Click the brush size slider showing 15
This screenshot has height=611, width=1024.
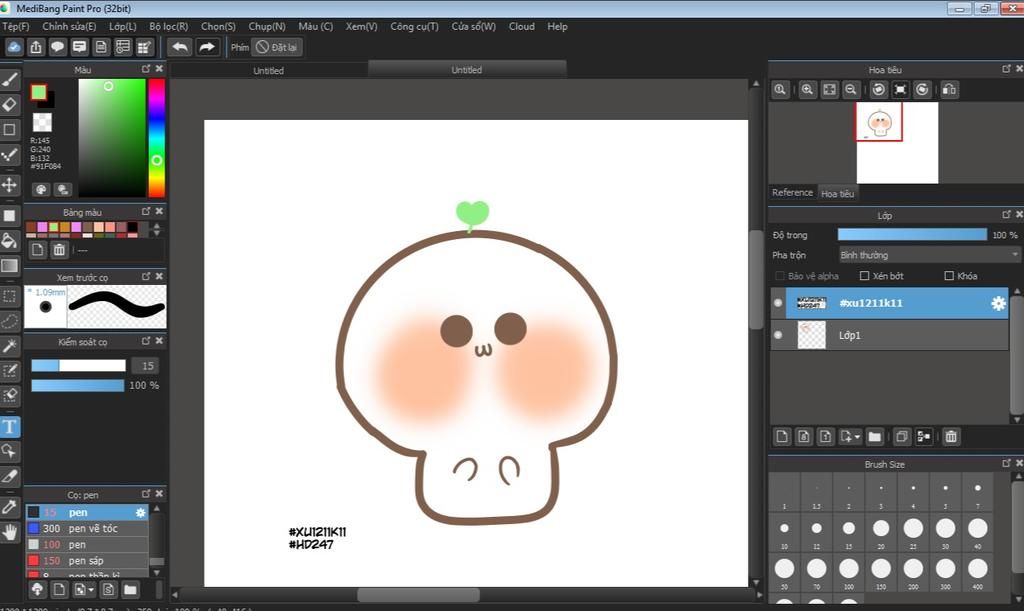click(78, 366)
